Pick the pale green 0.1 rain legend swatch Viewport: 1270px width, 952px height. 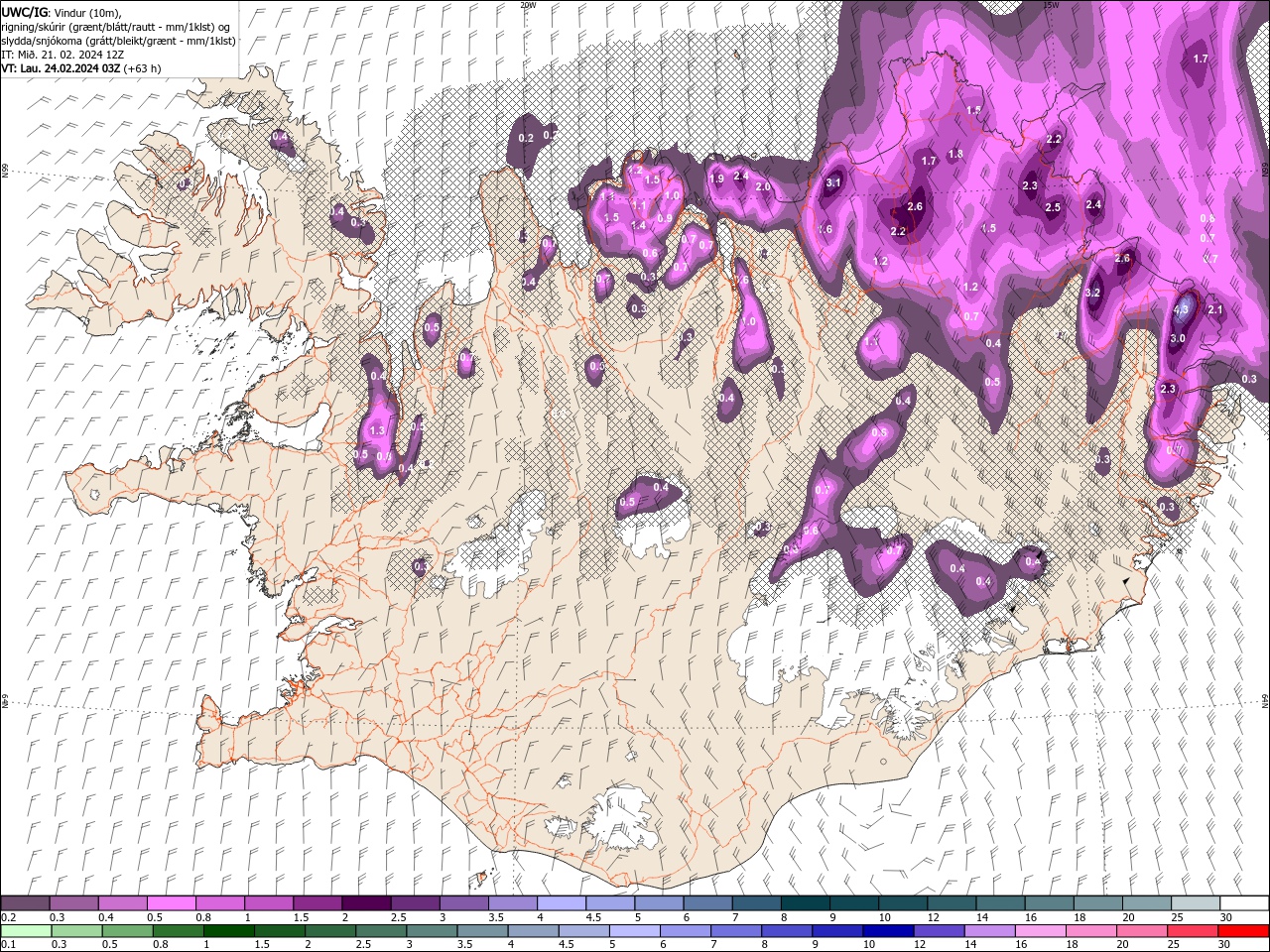(25, 931)
